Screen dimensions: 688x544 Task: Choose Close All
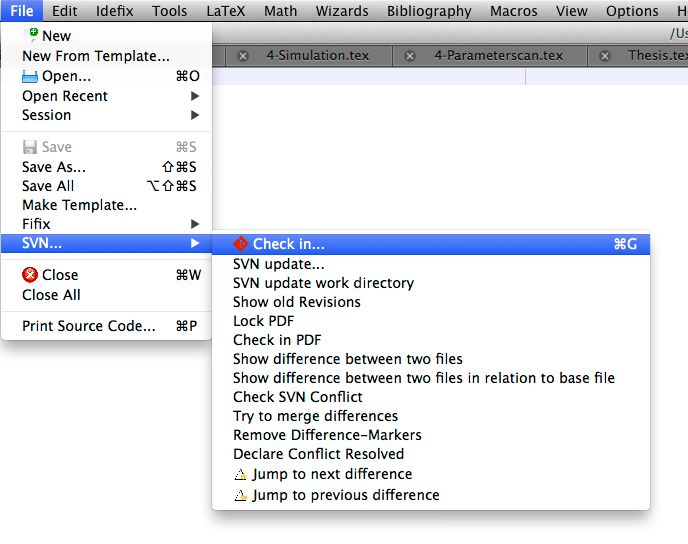point(106,295)
